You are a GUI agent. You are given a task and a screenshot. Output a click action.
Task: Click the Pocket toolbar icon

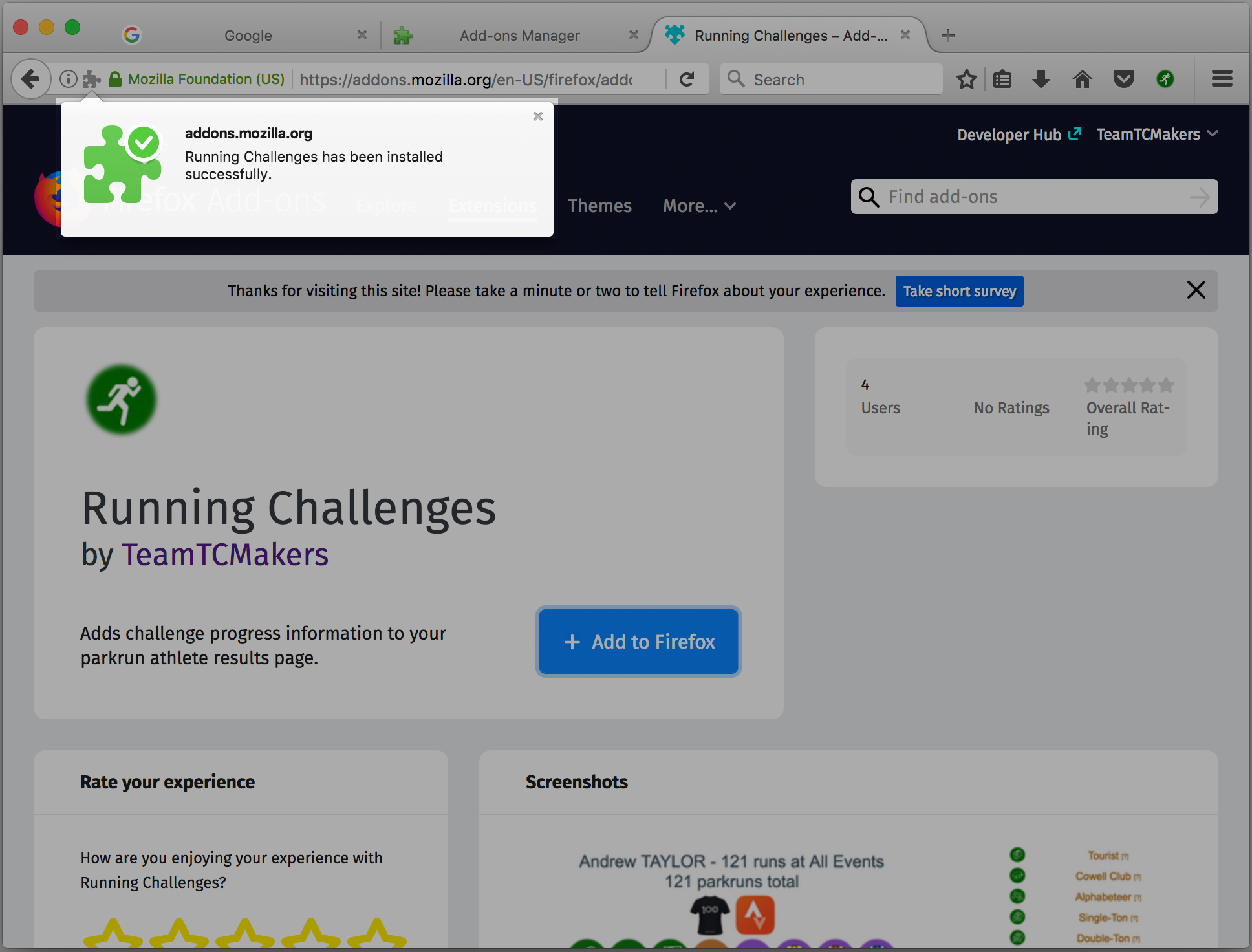tap(1123, 80)
